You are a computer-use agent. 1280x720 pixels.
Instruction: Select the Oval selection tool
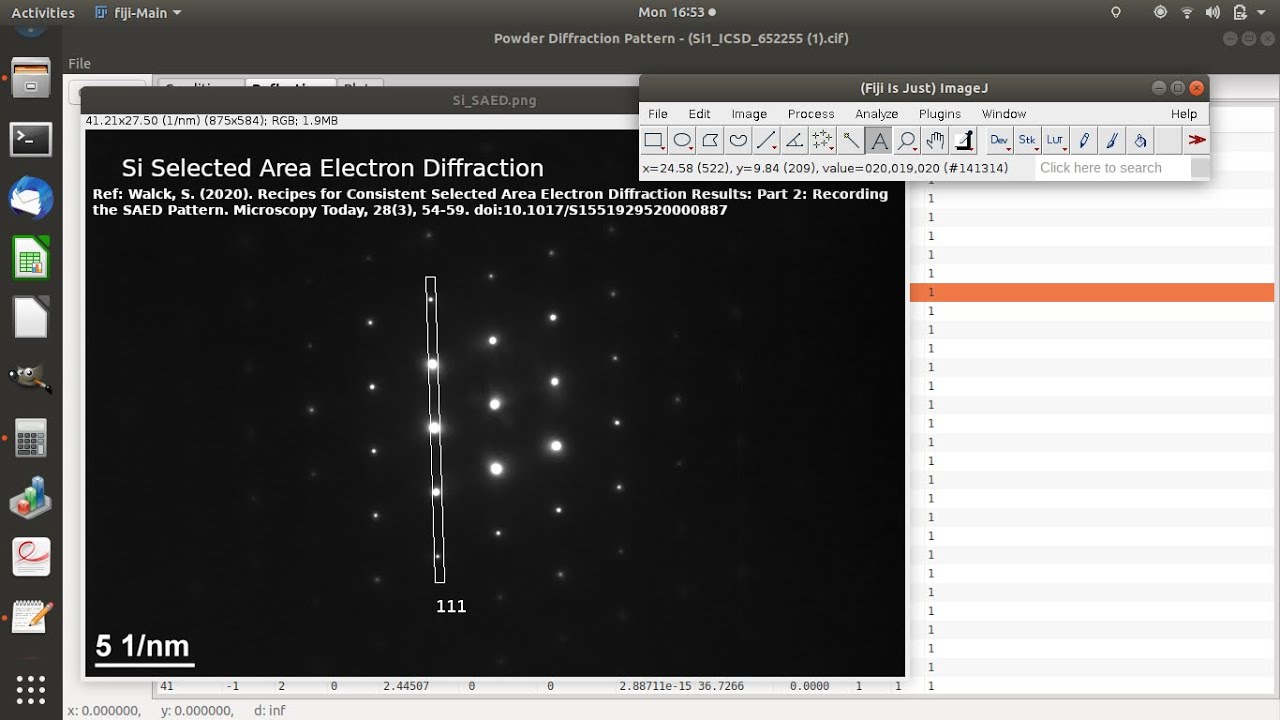pos(682,141)
